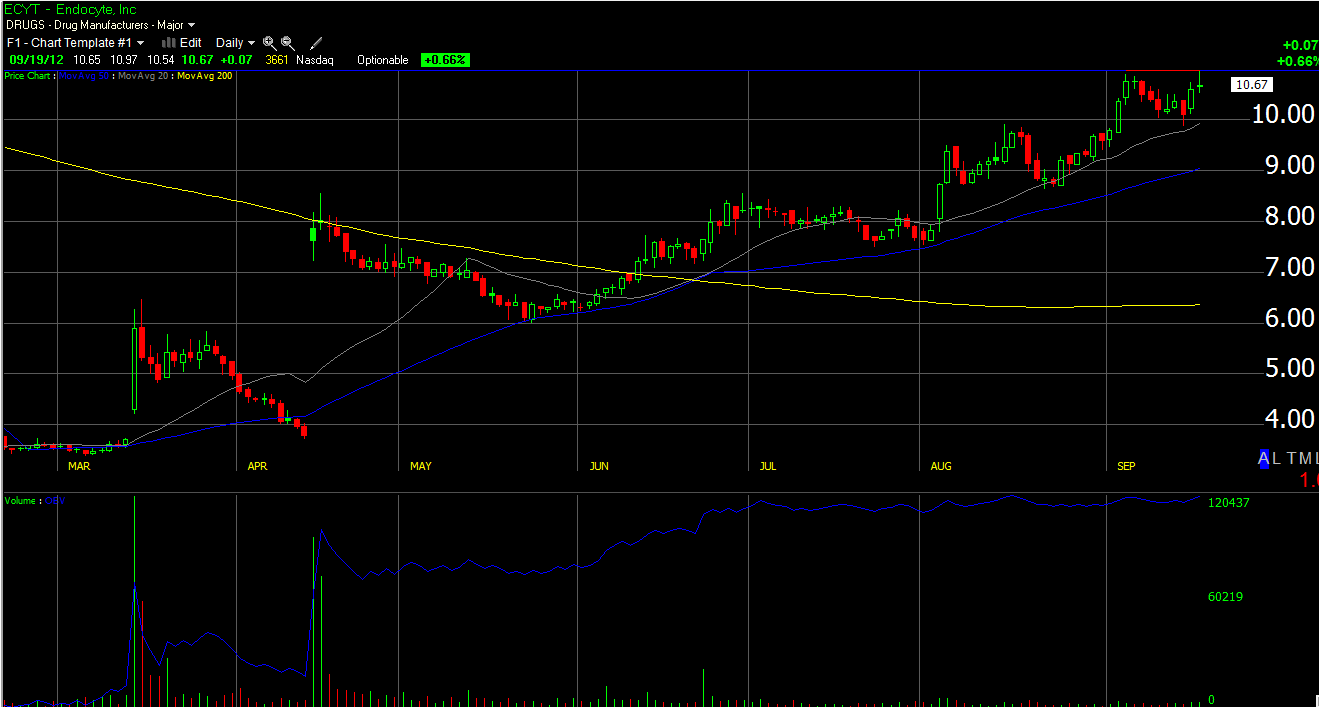The height and width of the screenshot is (707, 1319).
Task: Click the 10.54 low price value
Action: coord(162,60)
